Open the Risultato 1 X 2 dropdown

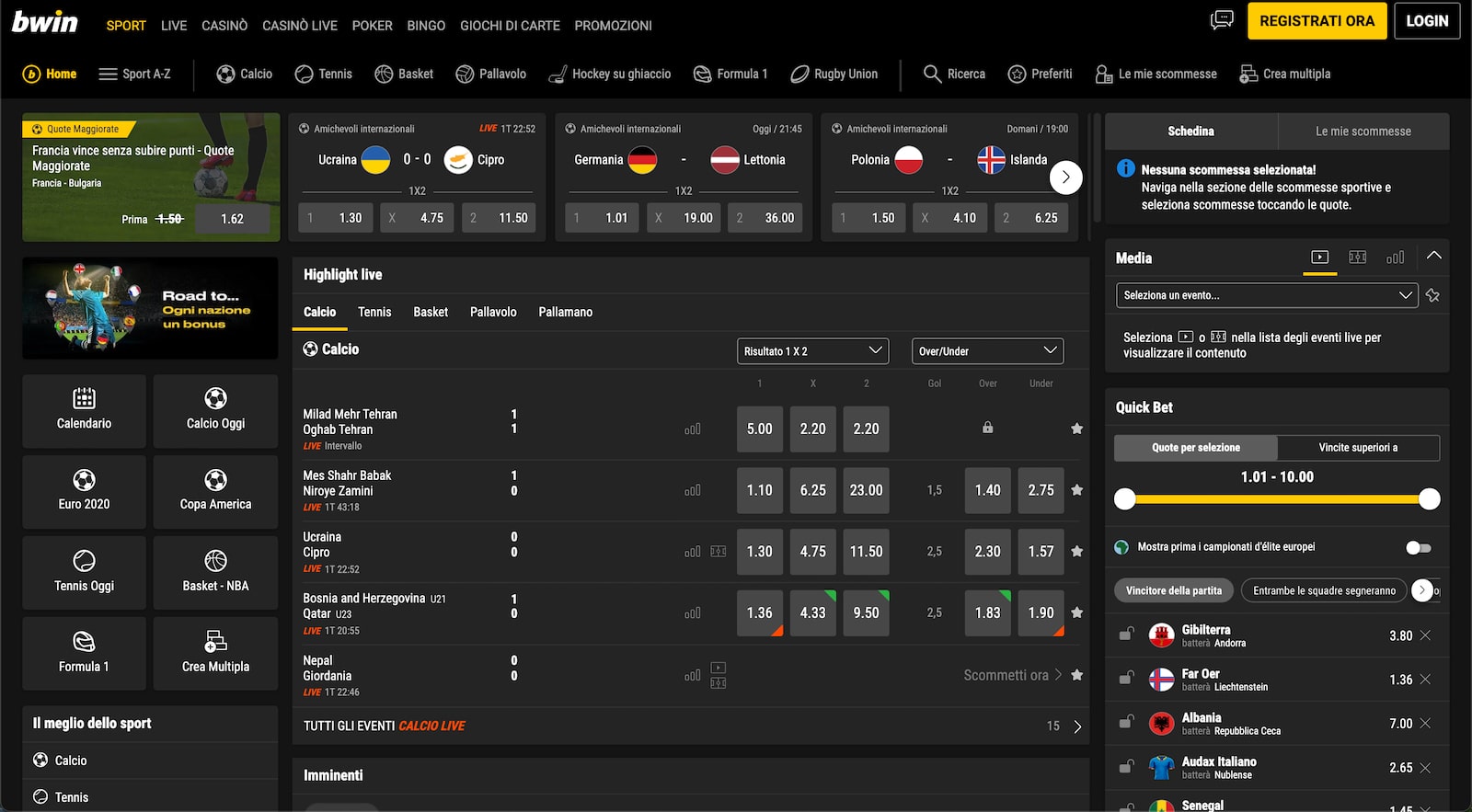click(x=812, y=351)
